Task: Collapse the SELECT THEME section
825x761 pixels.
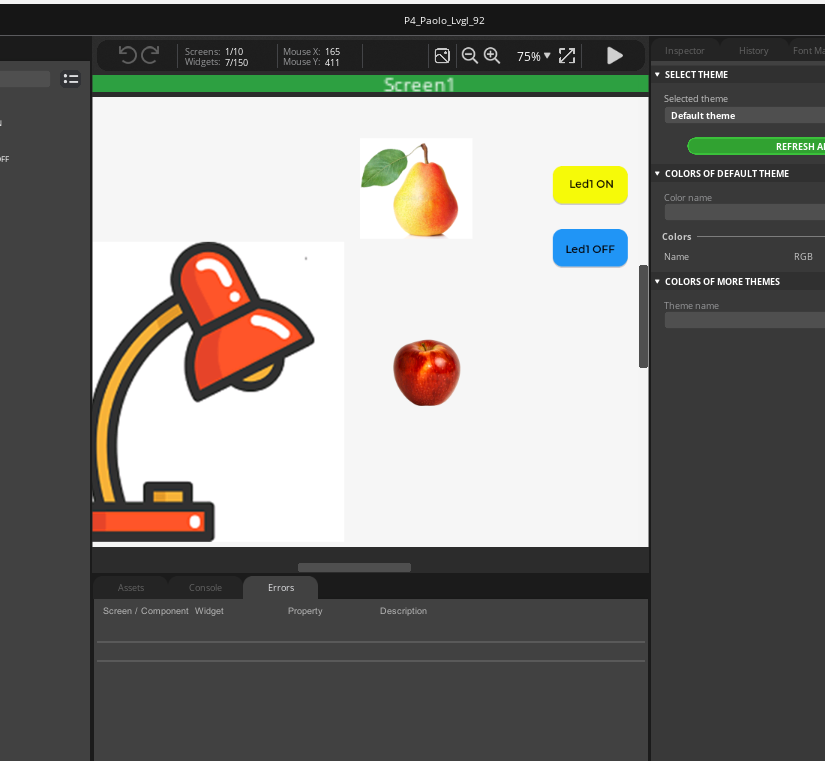Action: (657, 75)
